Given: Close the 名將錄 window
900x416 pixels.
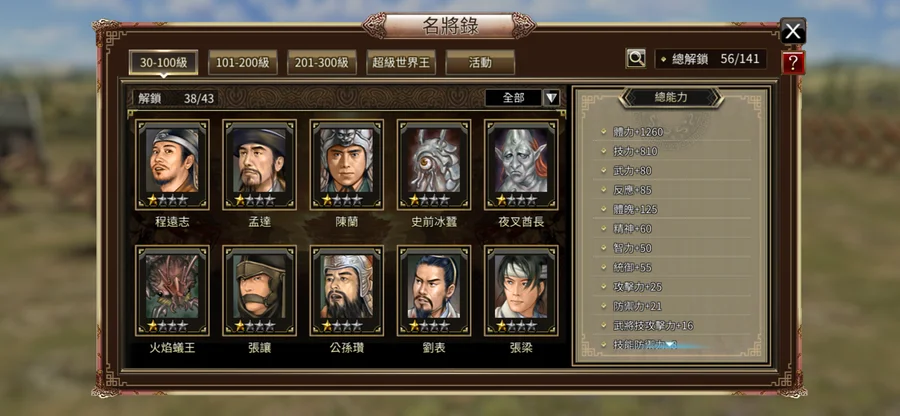Looking at the screenshot, I should click(793, 31).
